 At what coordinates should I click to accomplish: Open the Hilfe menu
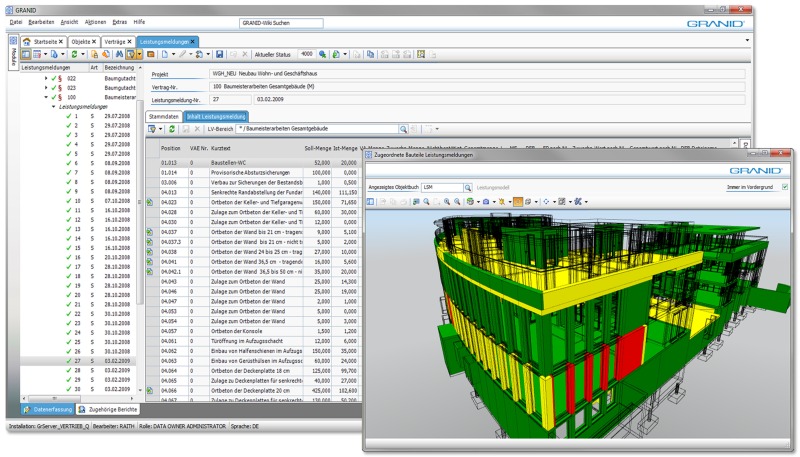139,22
